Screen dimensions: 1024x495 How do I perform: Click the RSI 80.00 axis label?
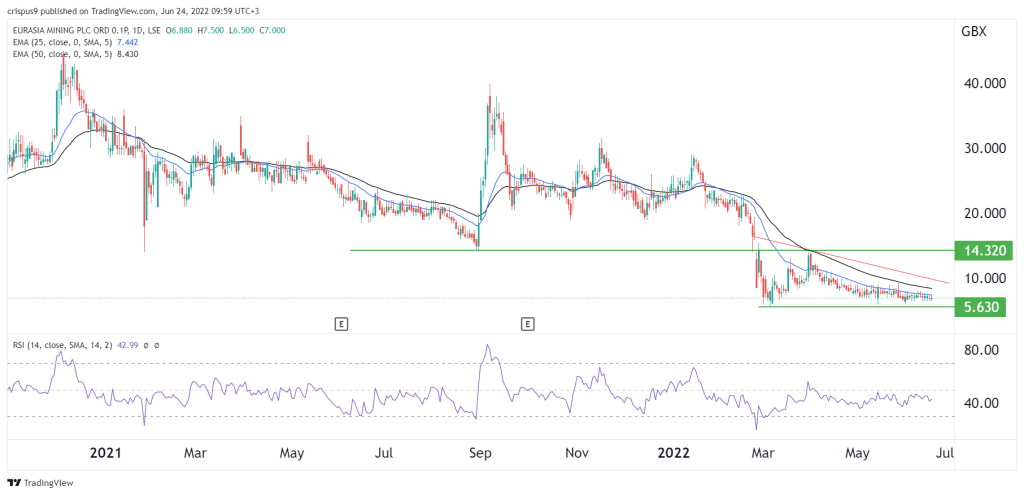(x=980, y=350)
